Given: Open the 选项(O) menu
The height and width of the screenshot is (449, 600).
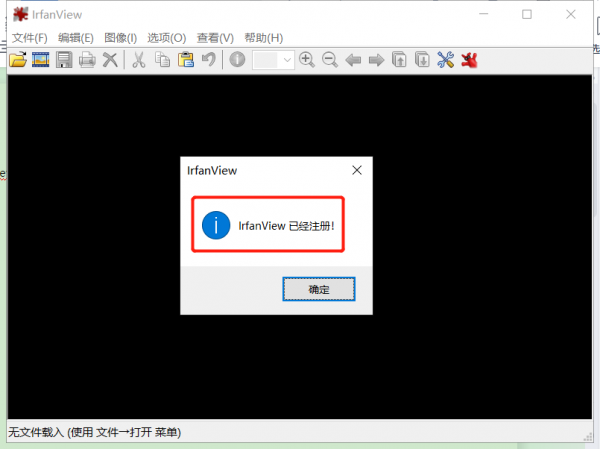Looking at the screenshot, I should (x=167, y=38).
